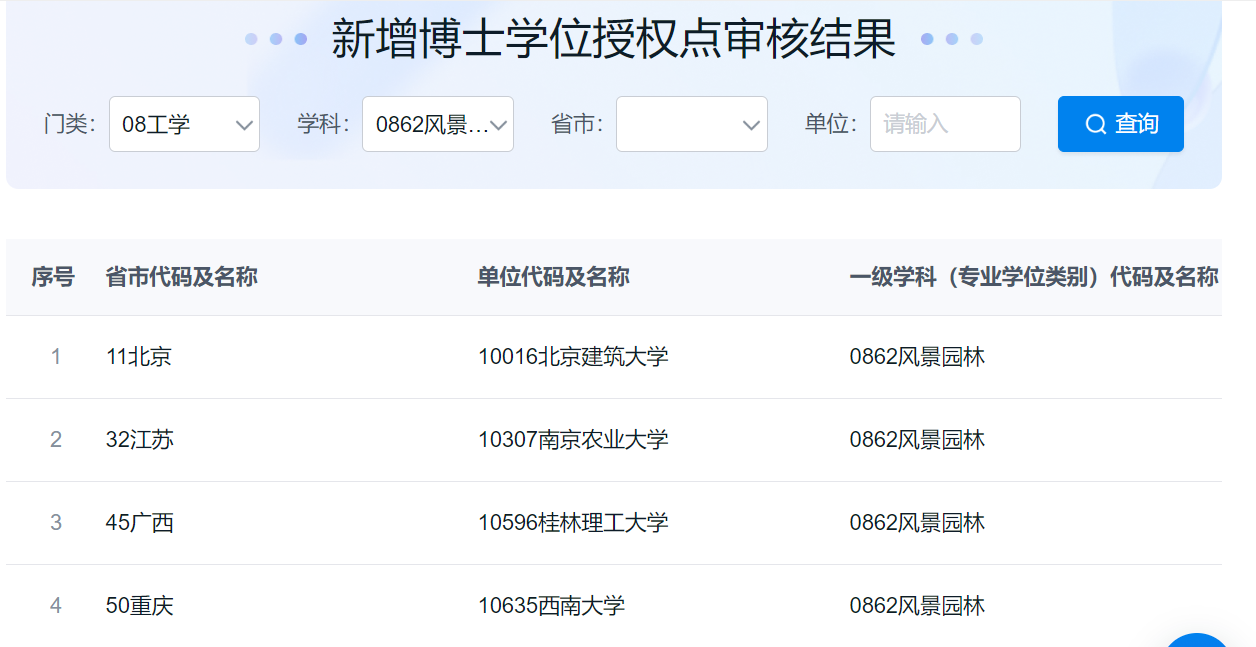Open the empty 省市 dropdown

(692, 124)
